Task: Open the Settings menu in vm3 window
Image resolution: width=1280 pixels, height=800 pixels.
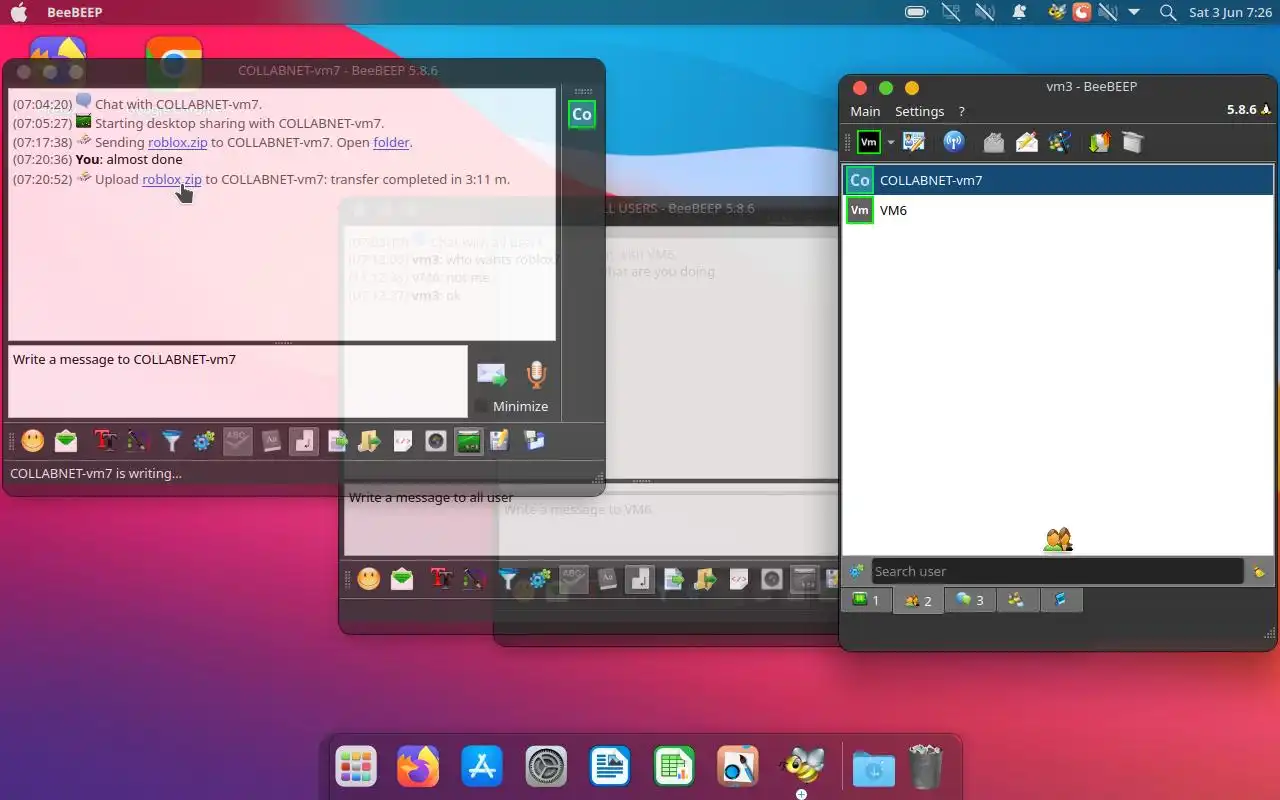Action: coord(919,111)
